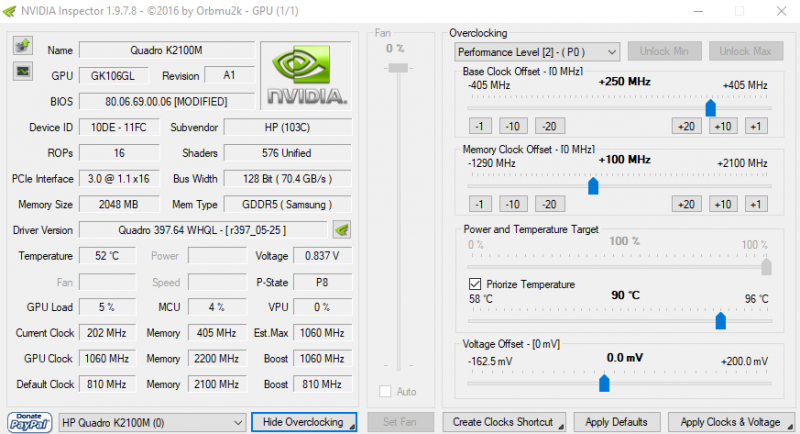Click the Power target slider handle
This screenshot has height=434, width=800.
pos(766,267)
